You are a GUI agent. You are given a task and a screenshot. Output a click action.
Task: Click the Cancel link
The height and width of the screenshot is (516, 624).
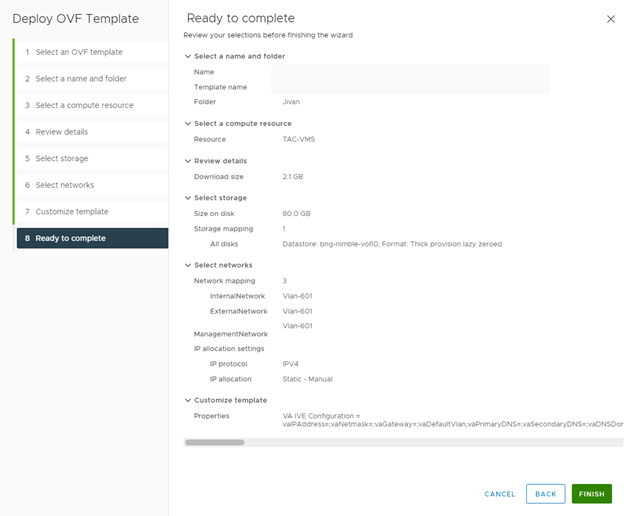500,494
